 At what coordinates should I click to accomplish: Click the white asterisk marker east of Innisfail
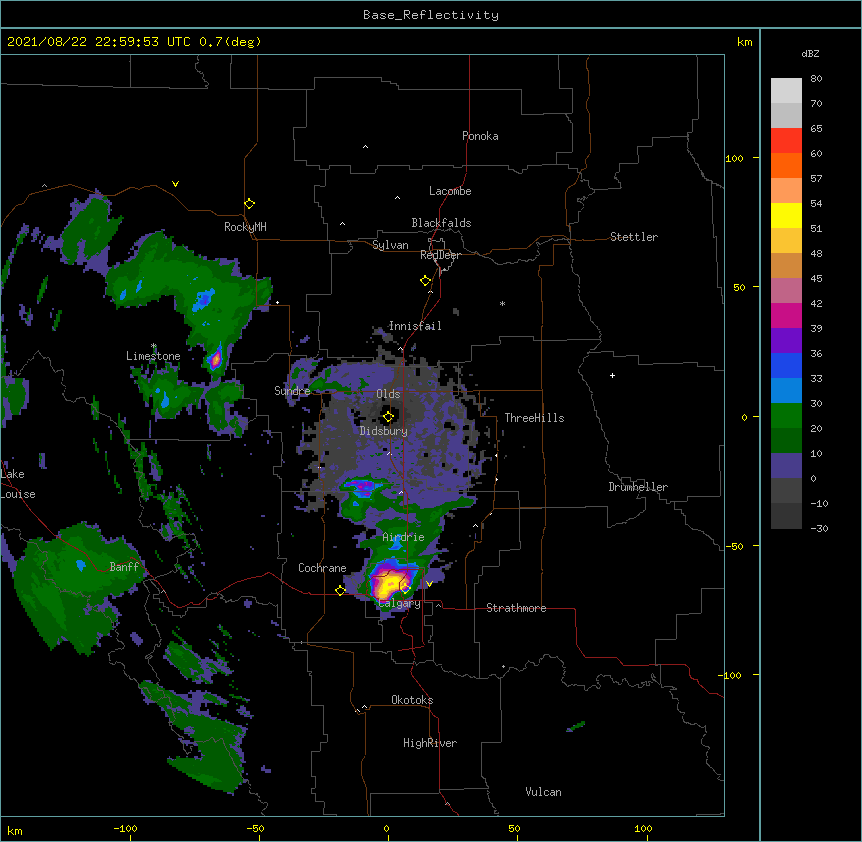[502, 303]
